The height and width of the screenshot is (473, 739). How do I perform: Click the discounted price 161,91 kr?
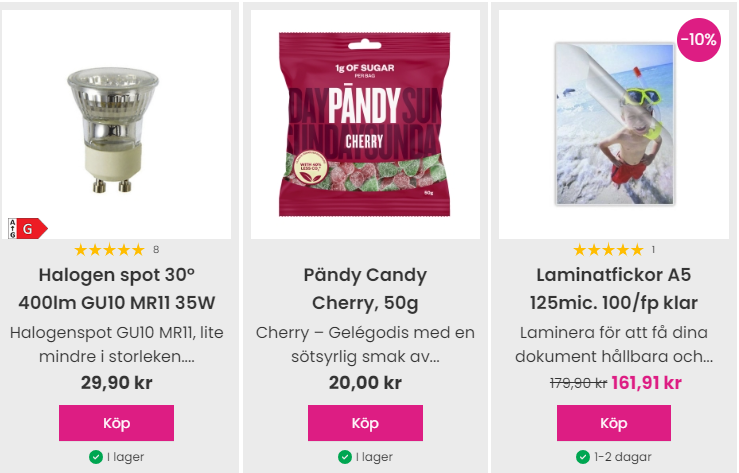pos(647,383)
